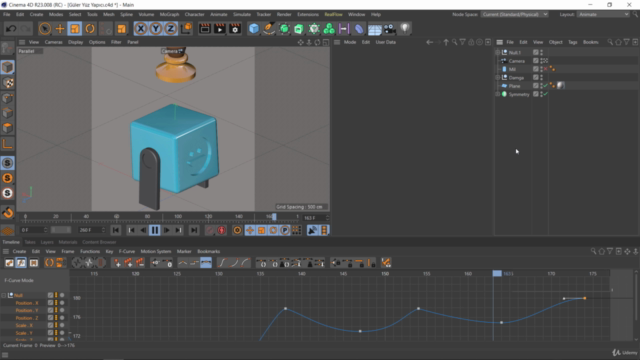This screenshot has height=360, width=640.
Task: Go to end of animation
Action: [x=194, y=230]
